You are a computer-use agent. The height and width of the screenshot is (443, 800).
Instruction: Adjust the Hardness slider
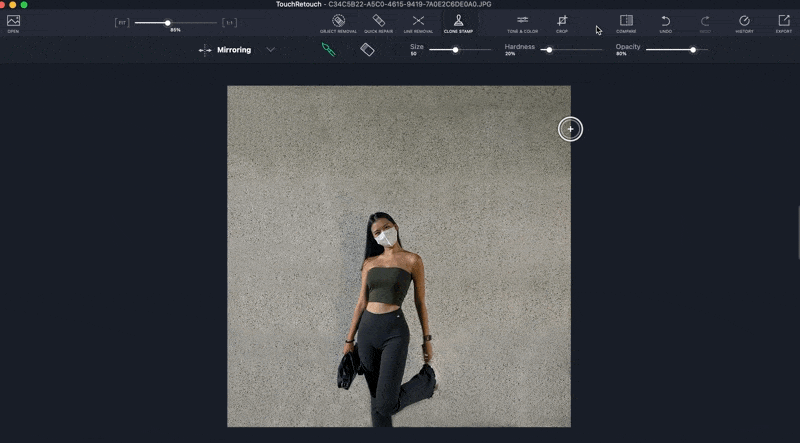549,50
